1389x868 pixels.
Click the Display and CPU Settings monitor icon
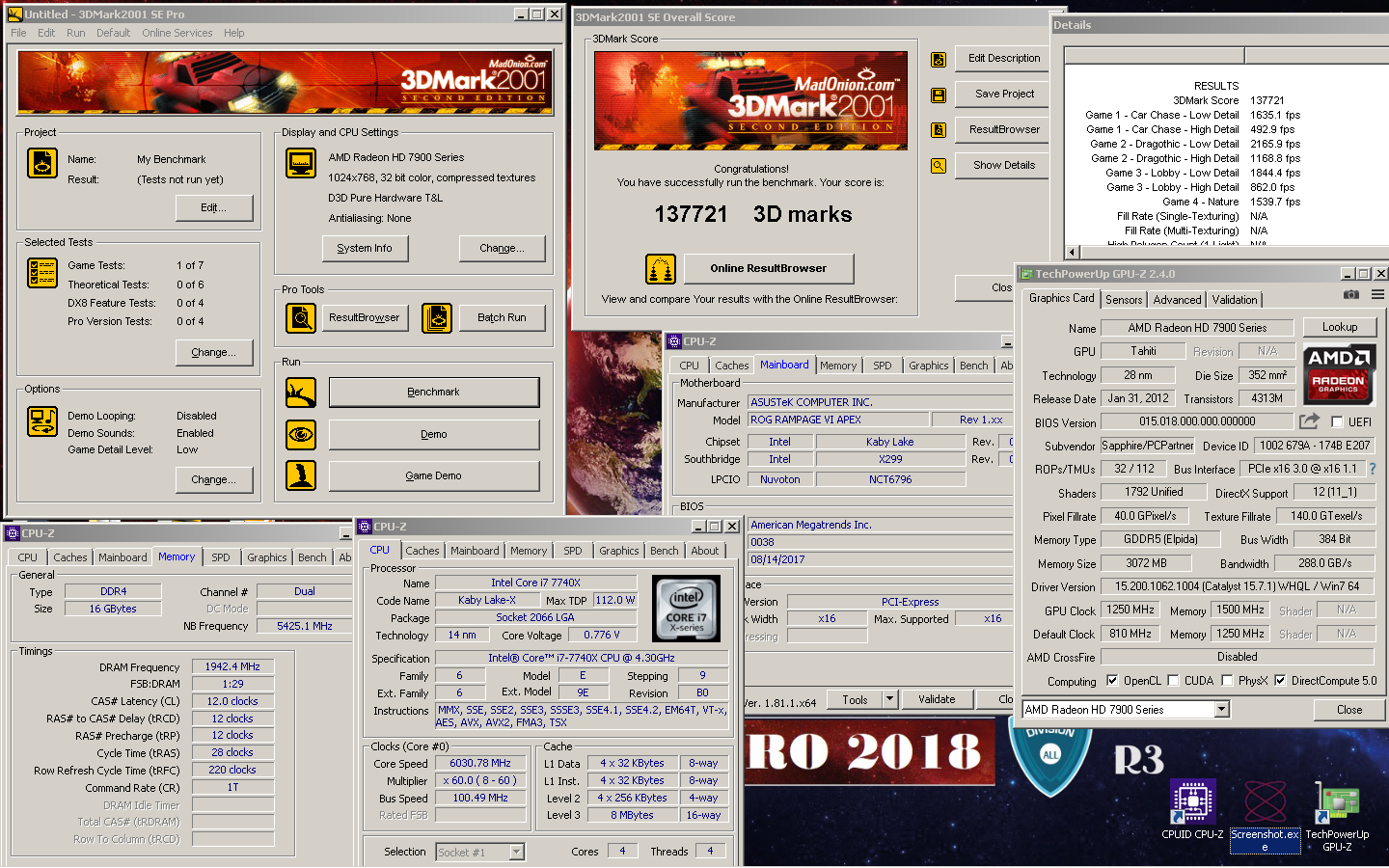tap(301, 163)
